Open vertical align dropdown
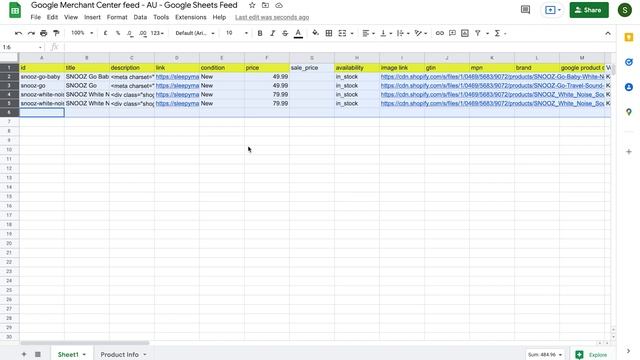Viewport: 640px width, 360px height. (x=386, y=33)
